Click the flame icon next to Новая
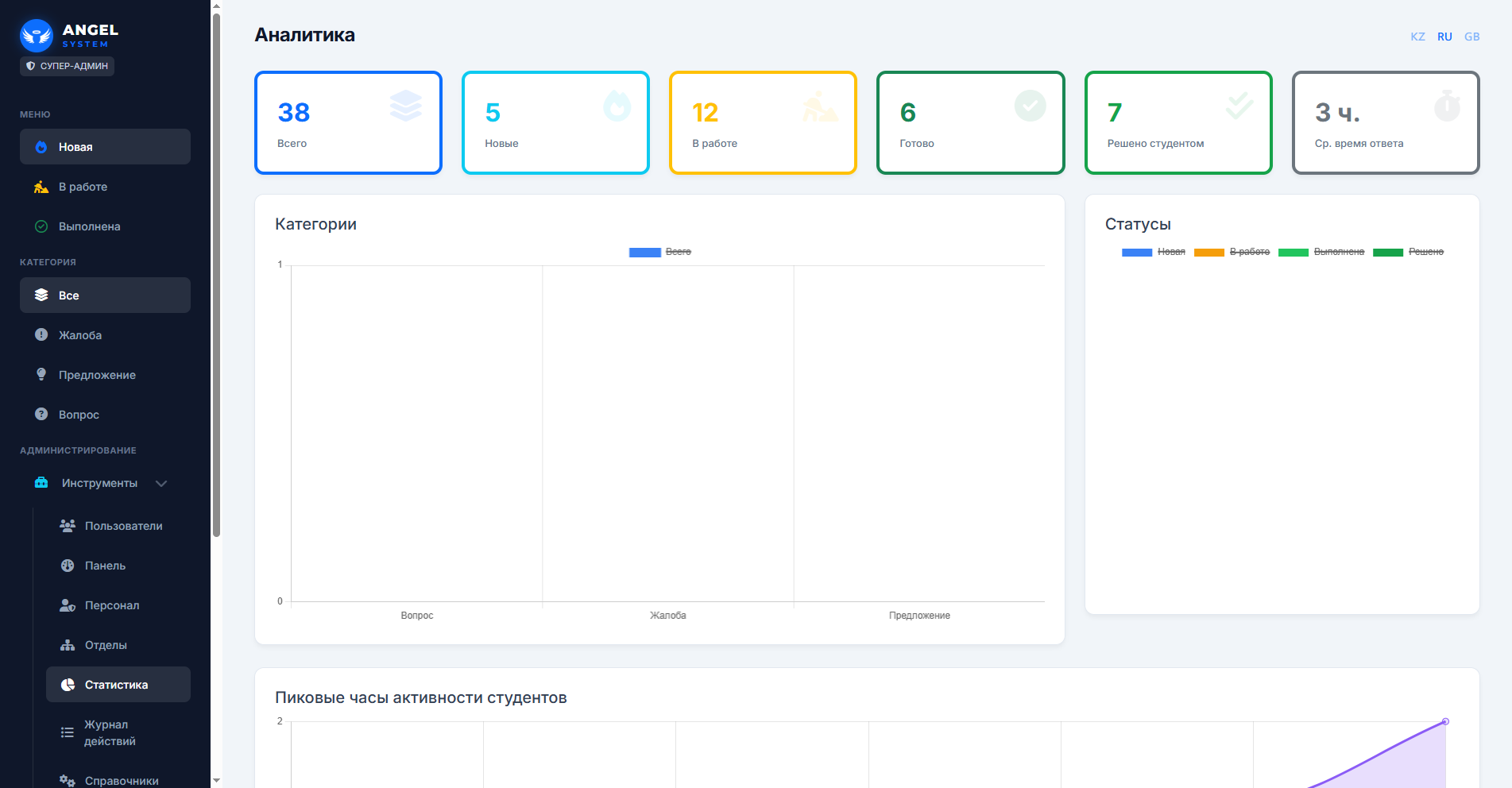 click(x=41, y=147)
